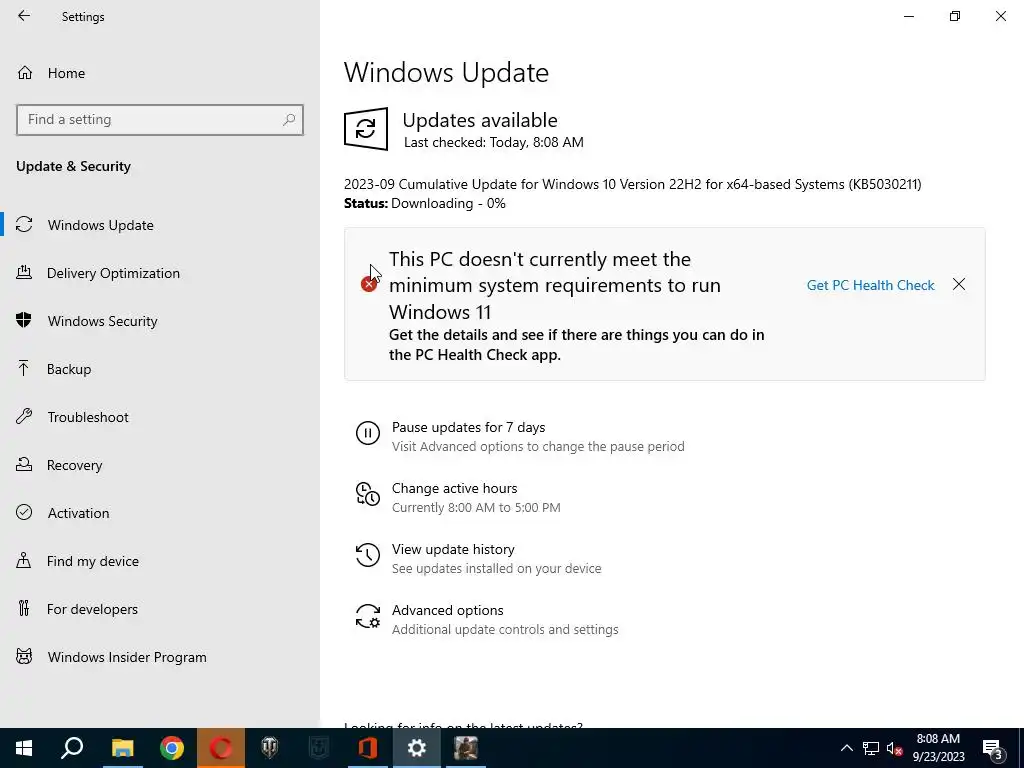Open Windows Insider Program page

pyautogui.click(x=160, y=657)
